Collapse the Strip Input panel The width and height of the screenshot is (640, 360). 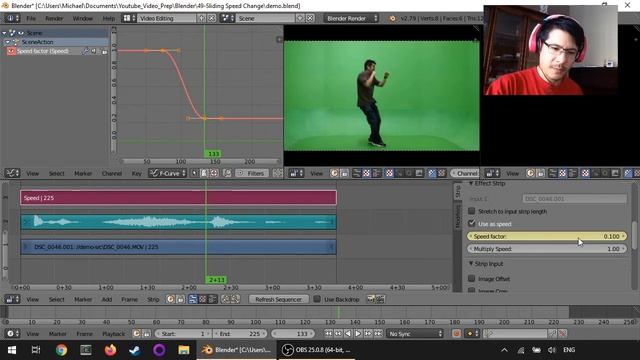click(471, 264)
